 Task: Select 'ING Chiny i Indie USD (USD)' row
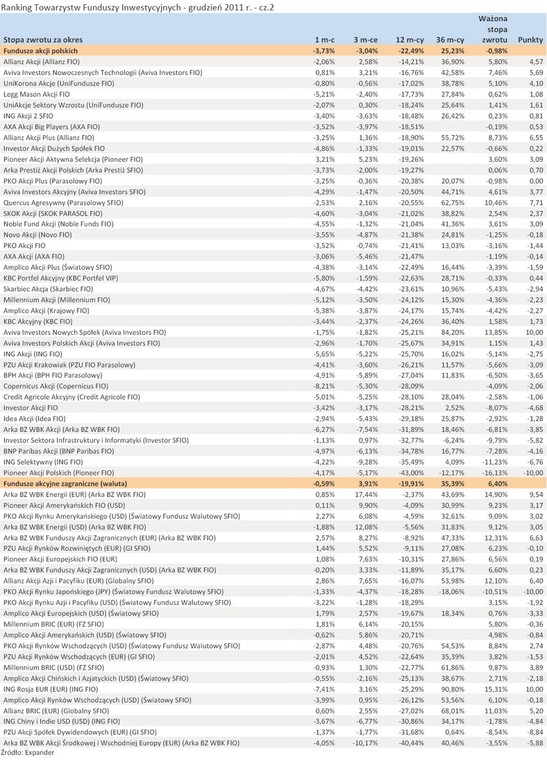click(273, 722)
